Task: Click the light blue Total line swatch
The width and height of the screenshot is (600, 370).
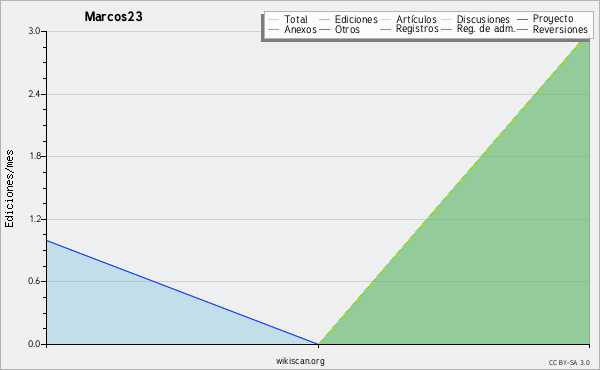Action: pos(274,20)
